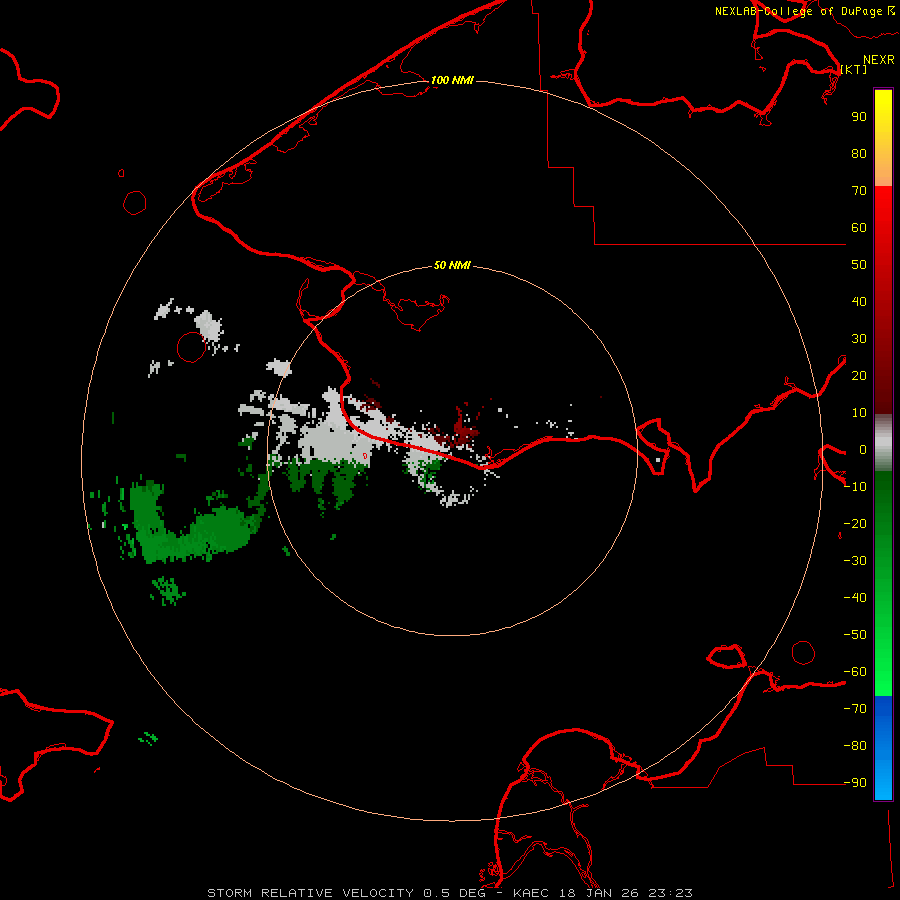
Task: Select the positive 10 scale label
Action: tap(859, 413)
